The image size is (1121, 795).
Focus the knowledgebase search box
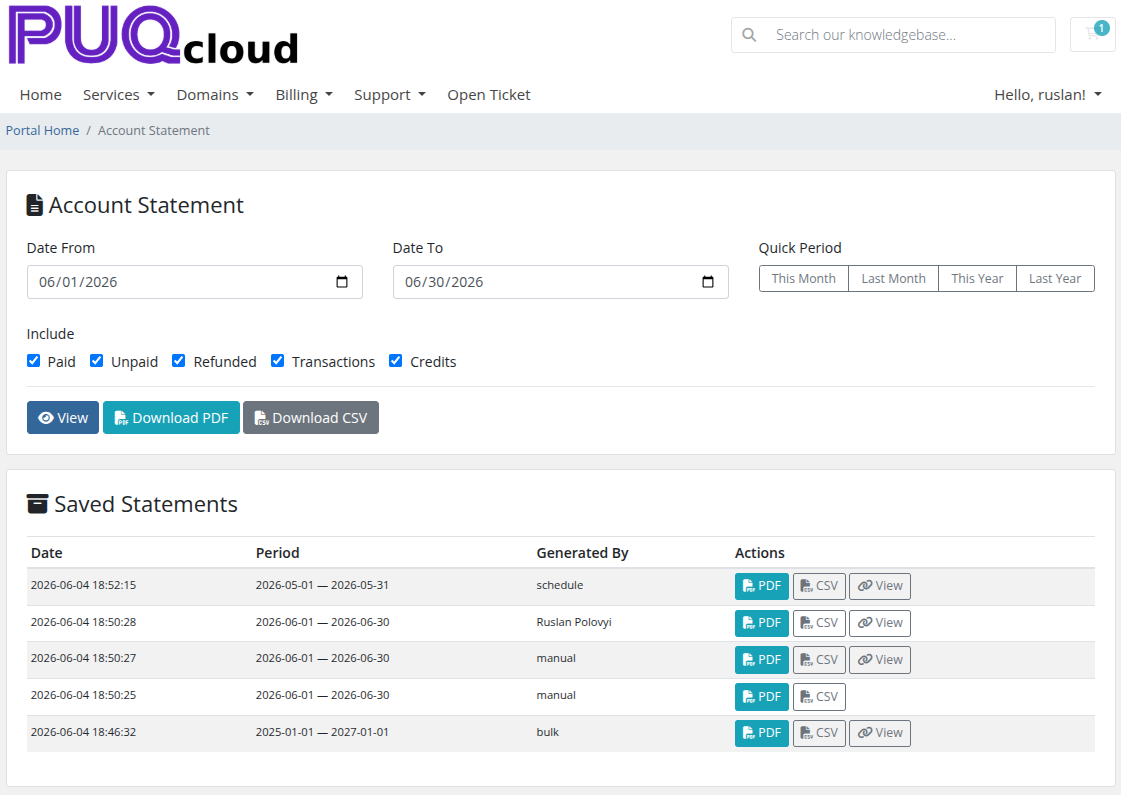click(894, 35)
